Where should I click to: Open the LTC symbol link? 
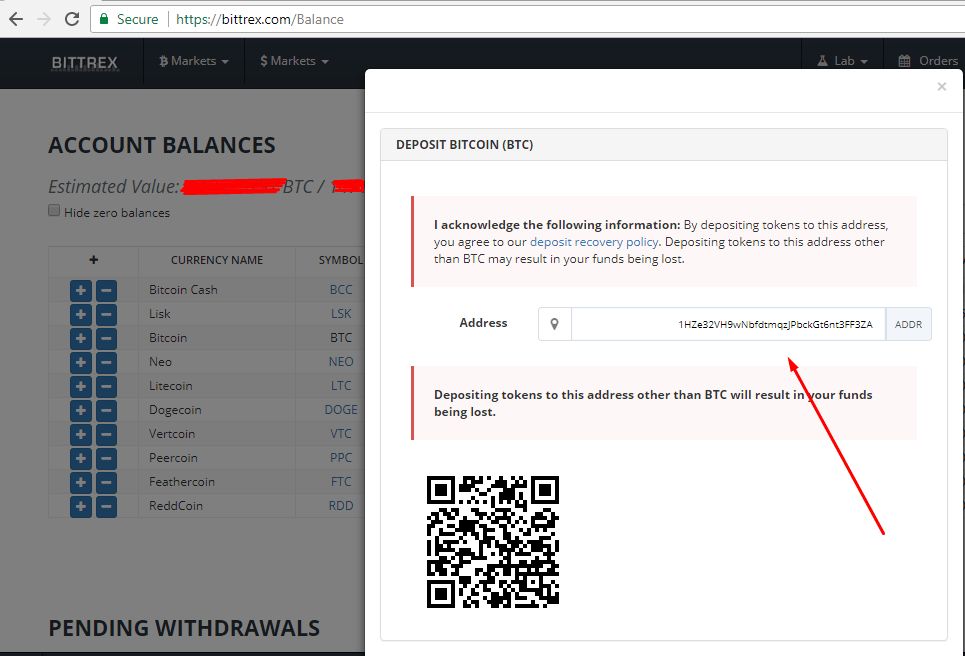[341, 386]
